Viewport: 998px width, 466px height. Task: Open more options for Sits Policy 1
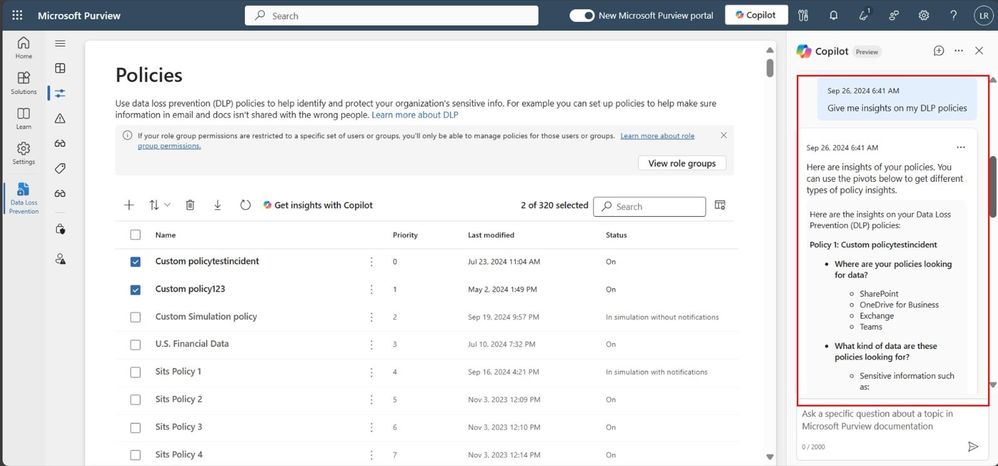[x=372, y=372]
